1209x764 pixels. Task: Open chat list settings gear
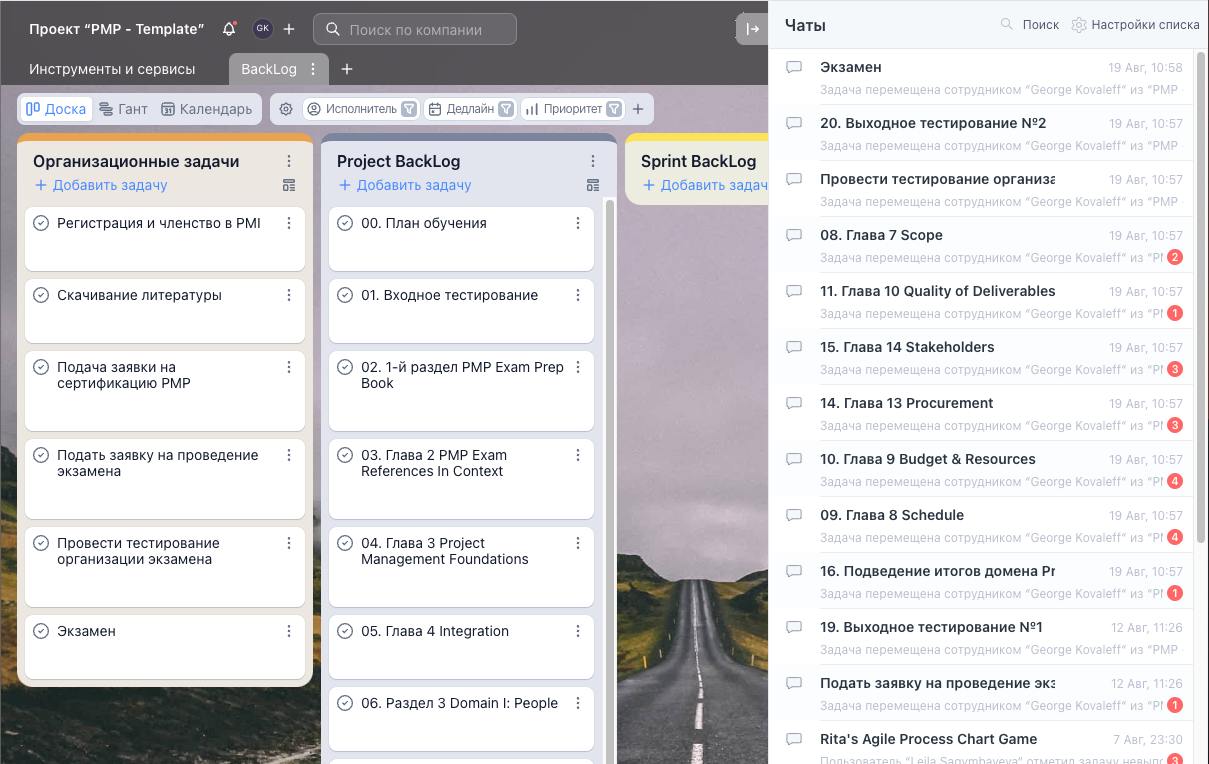pos(1078,25)
